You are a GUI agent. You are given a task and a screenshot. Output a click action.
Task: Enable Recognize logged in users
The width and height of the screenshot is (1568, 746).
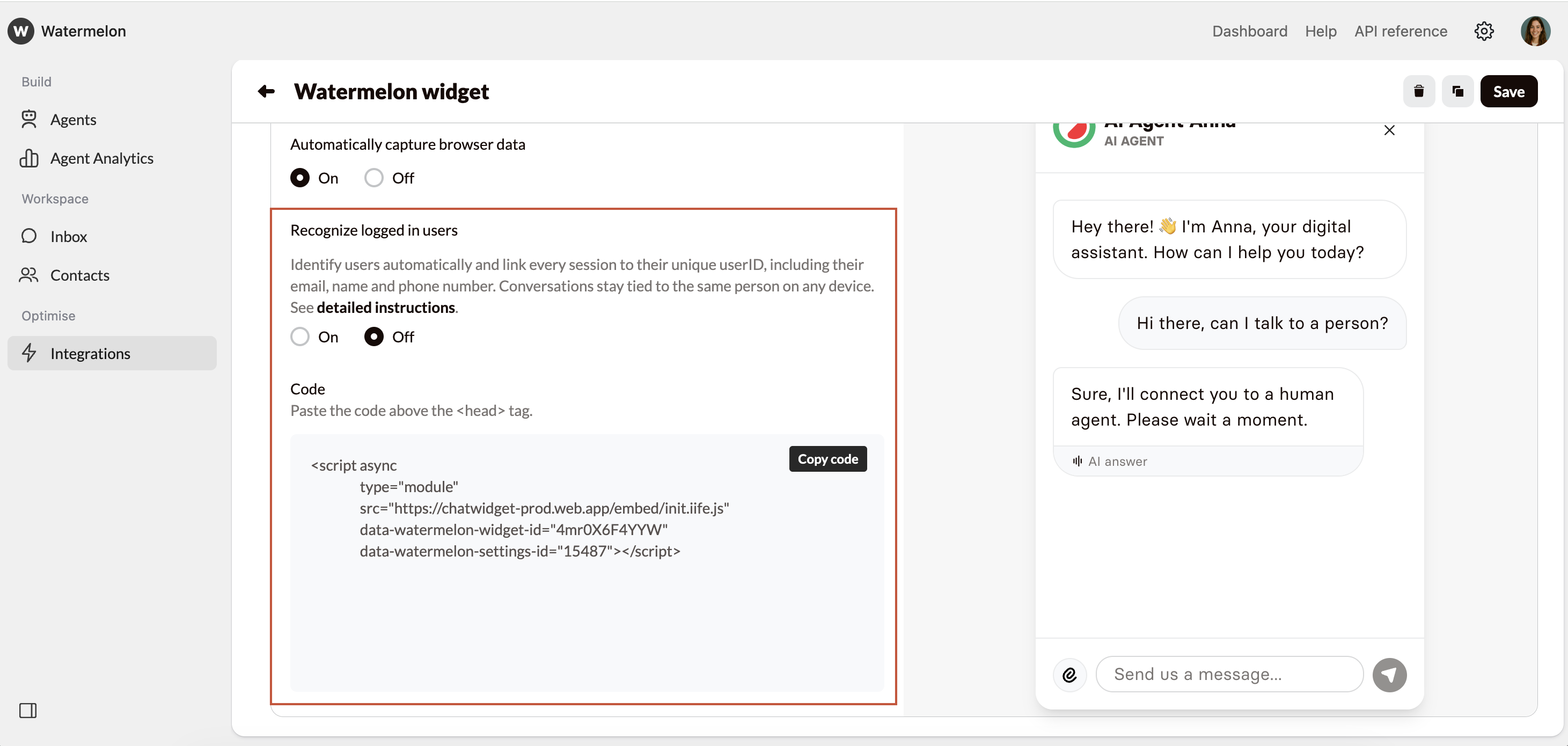pos(300,337)
